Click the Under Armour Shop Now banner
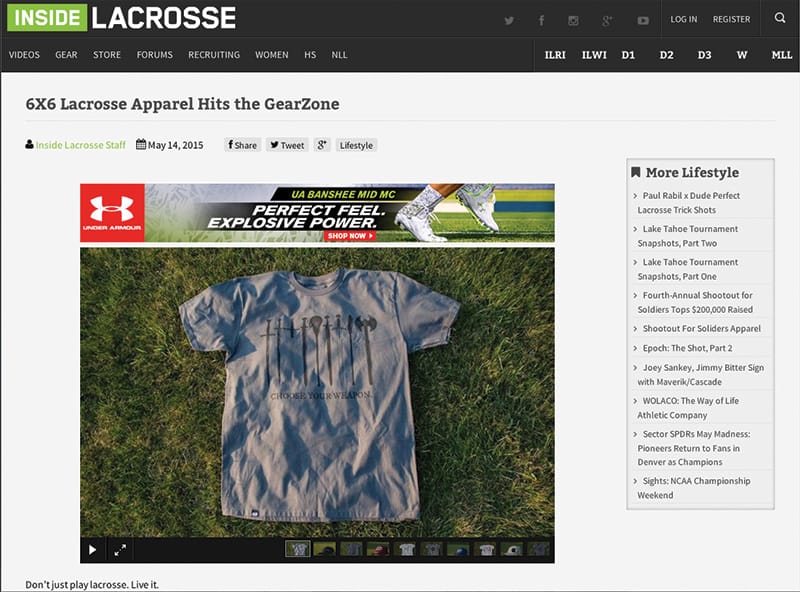 pyautogui.click(x=350, y=236)
